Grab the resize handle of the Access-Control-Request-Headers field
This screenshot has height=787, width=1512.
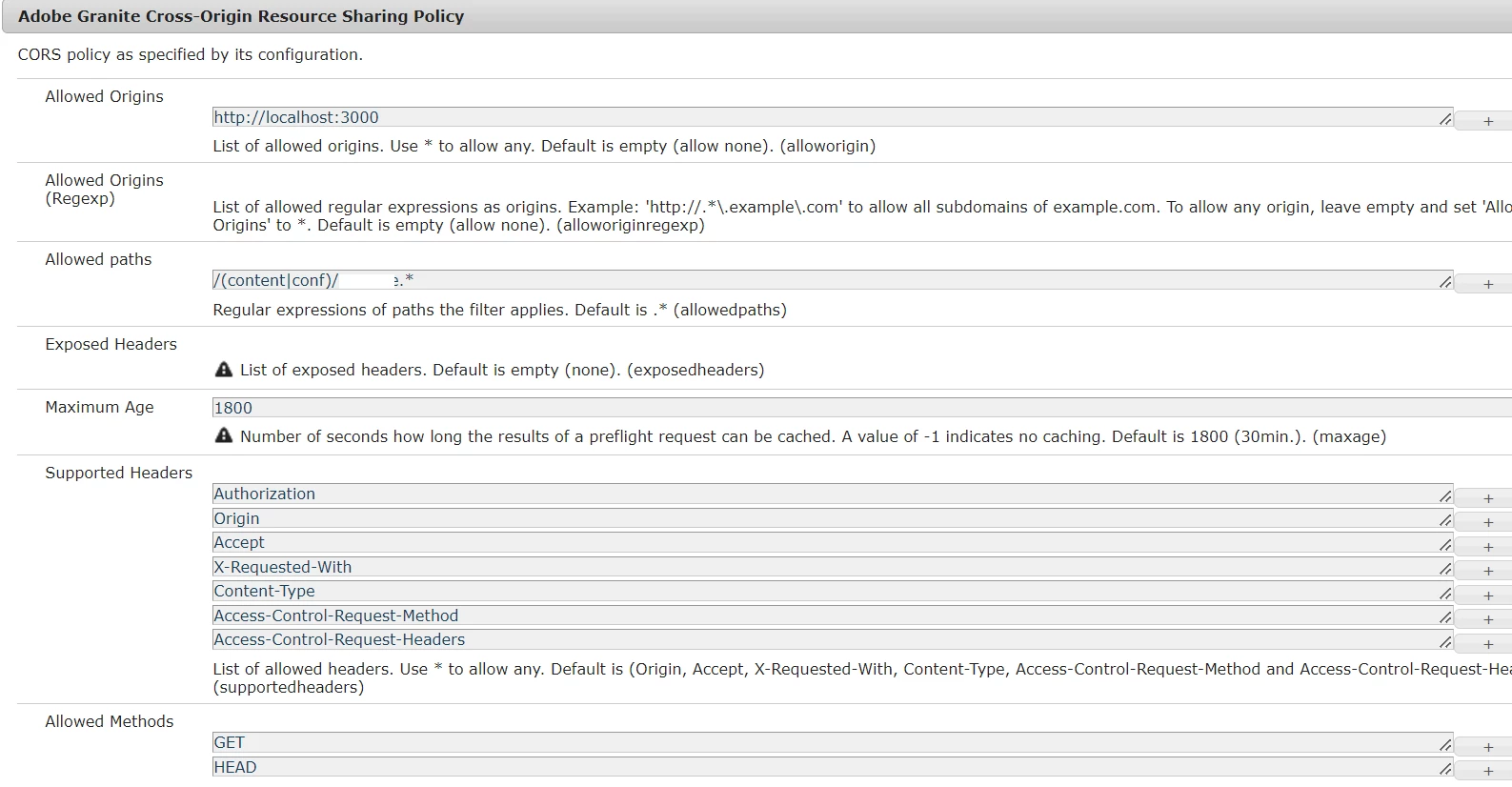pos(1445,642)
